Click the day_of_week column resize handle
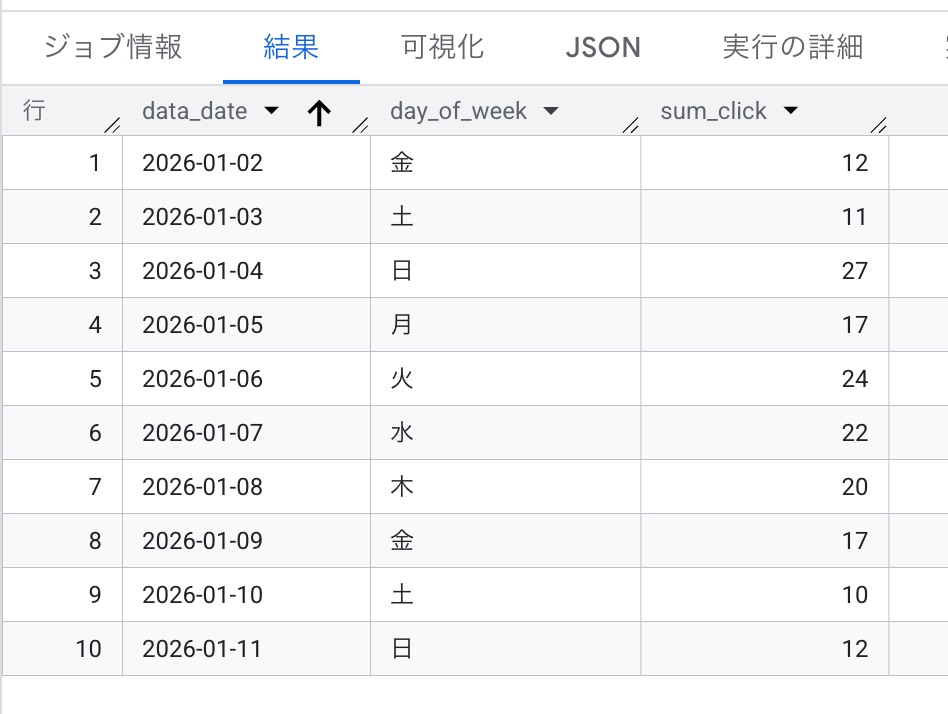 pyautogui.click(x=630, y=125)
